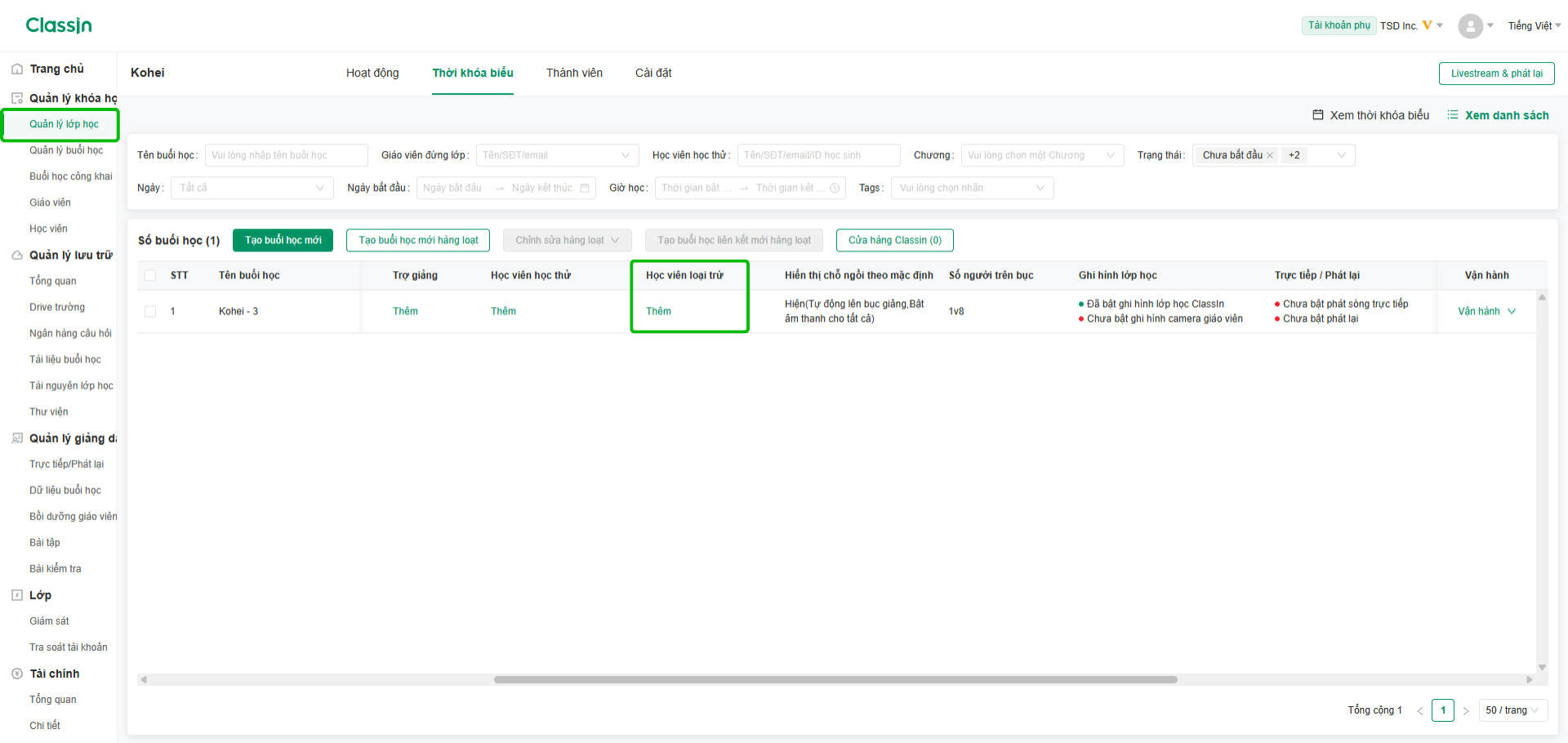This screenshot has height=743, width=1568.
Task: Click left arrow of horizontal scrollbar
Action: point(144,679)
